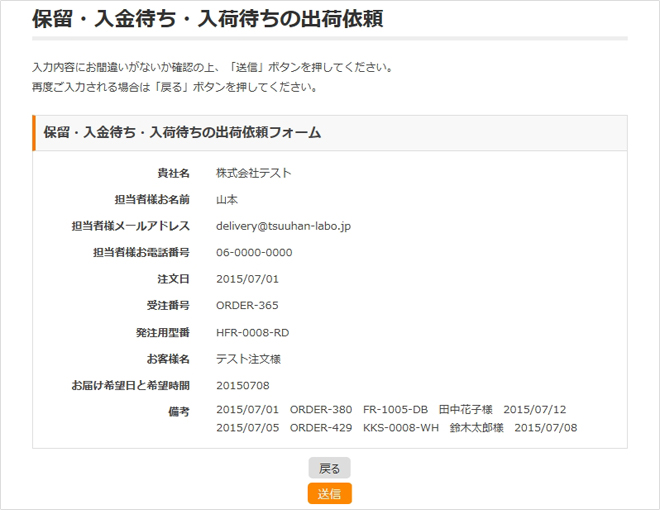660x510 pixels.
Task: Click the order date value 2015/07/01
Action: pos(247,279)
